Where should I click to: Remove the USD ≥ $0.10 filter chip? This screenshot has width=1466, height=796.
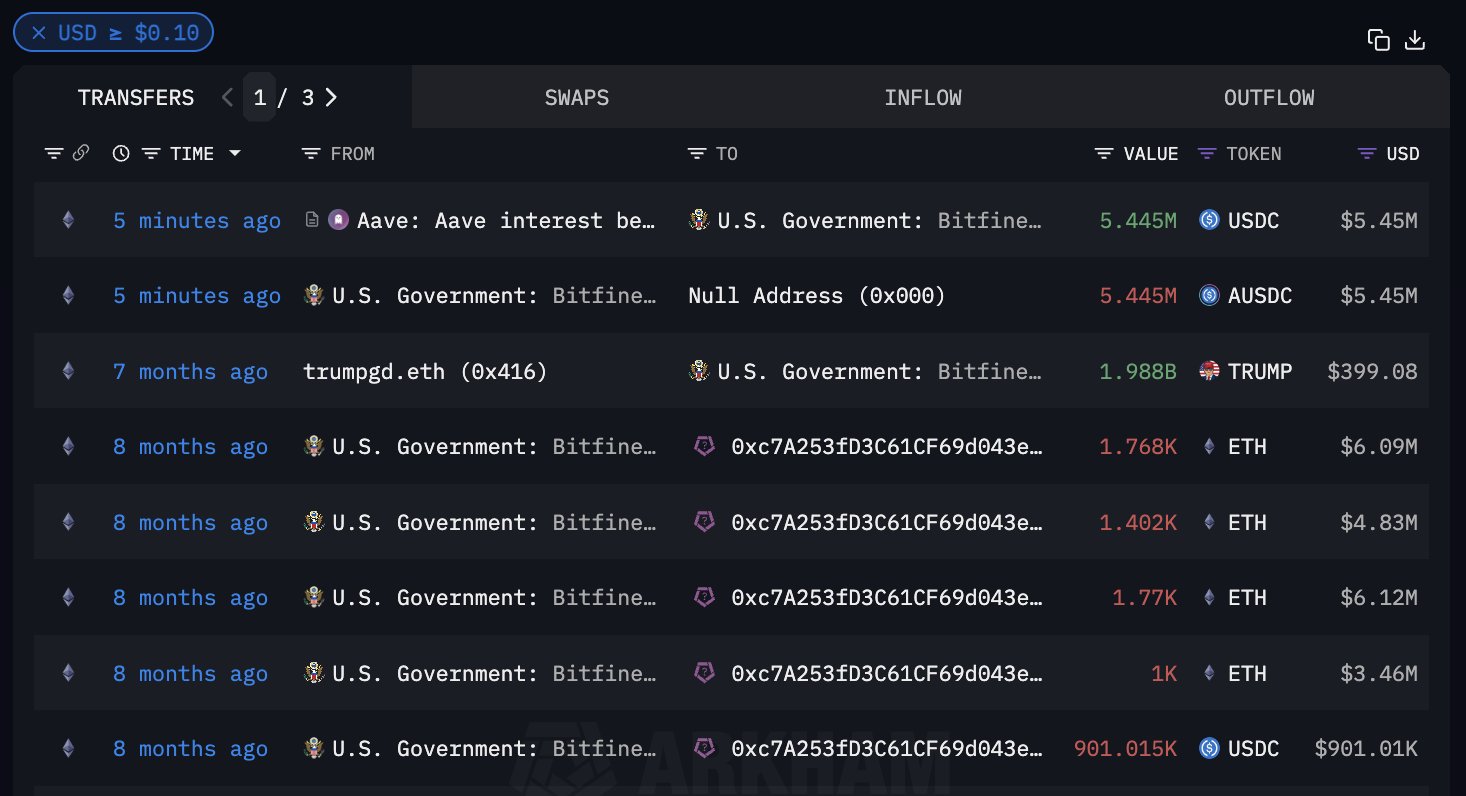point(39,33)
